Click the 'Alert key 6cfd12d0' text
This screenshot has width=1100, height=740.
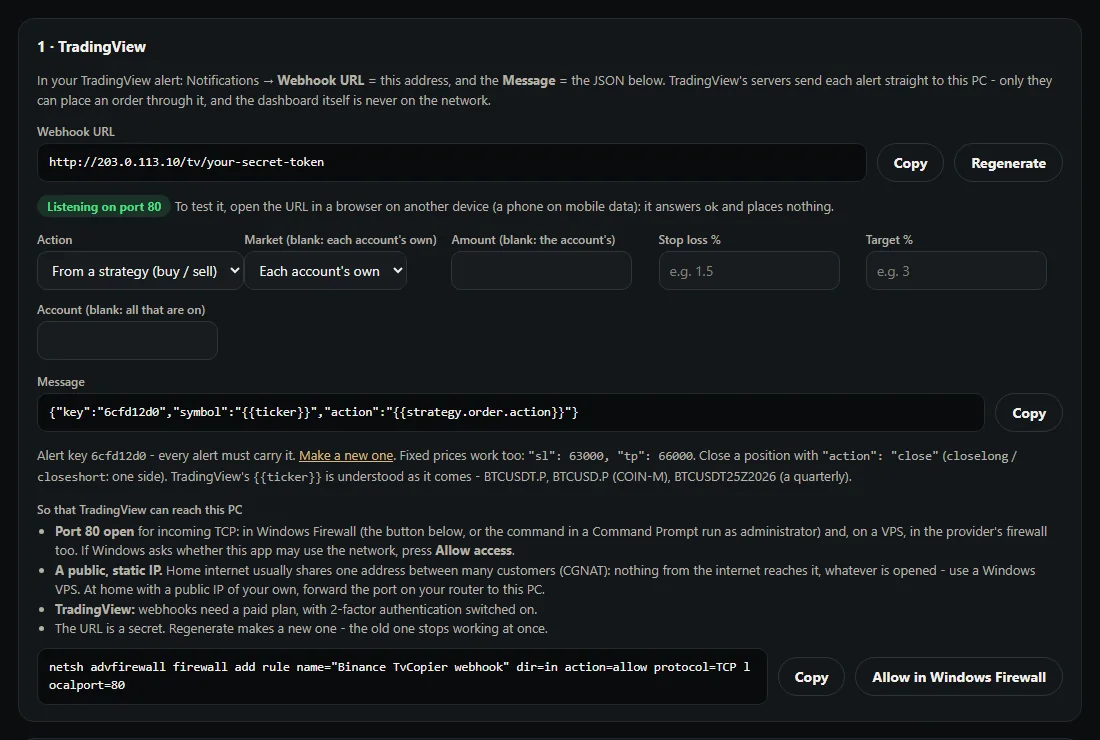tap(91, 455)
